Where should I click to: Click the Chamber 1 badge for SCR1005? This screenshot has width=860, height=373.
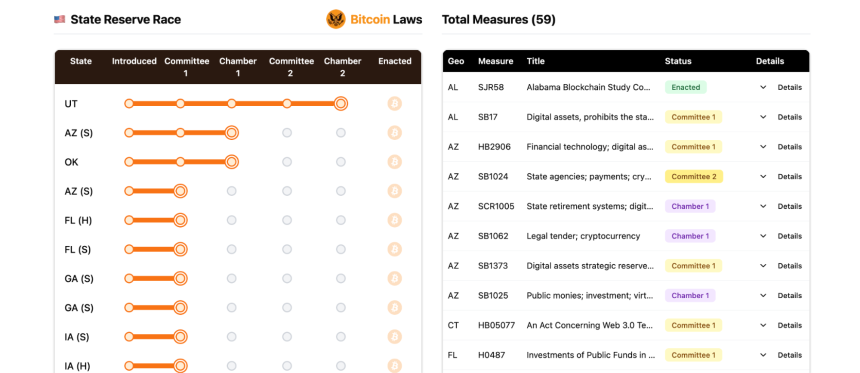click(690, 206)
